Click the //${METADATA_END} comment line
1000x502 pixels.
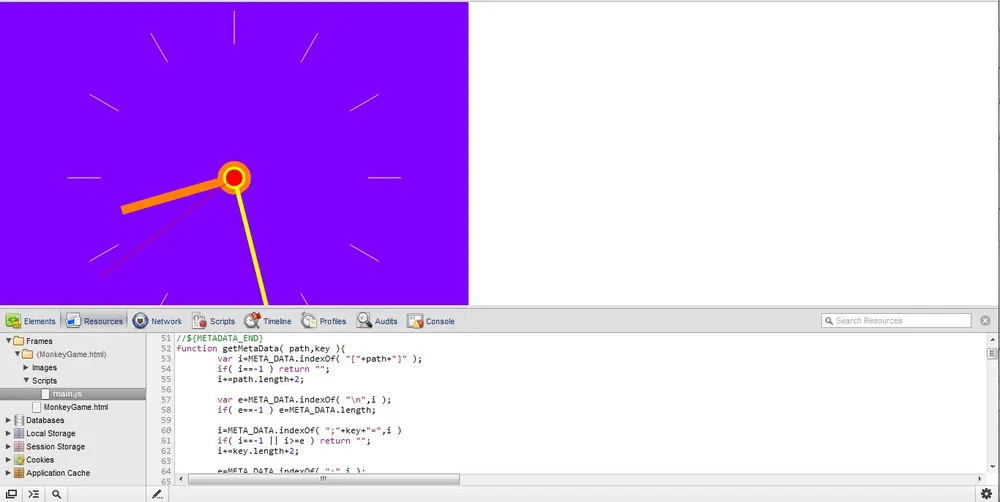[x=220, y=338]
